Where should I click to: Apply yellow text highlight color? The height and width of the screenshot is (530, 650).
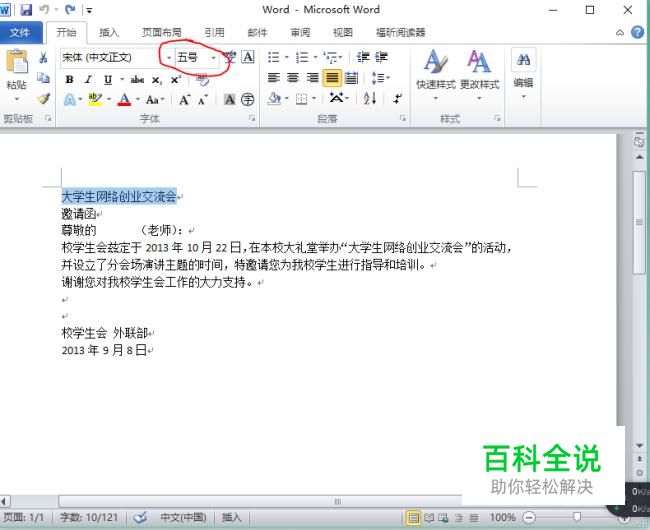click(95, 99)
